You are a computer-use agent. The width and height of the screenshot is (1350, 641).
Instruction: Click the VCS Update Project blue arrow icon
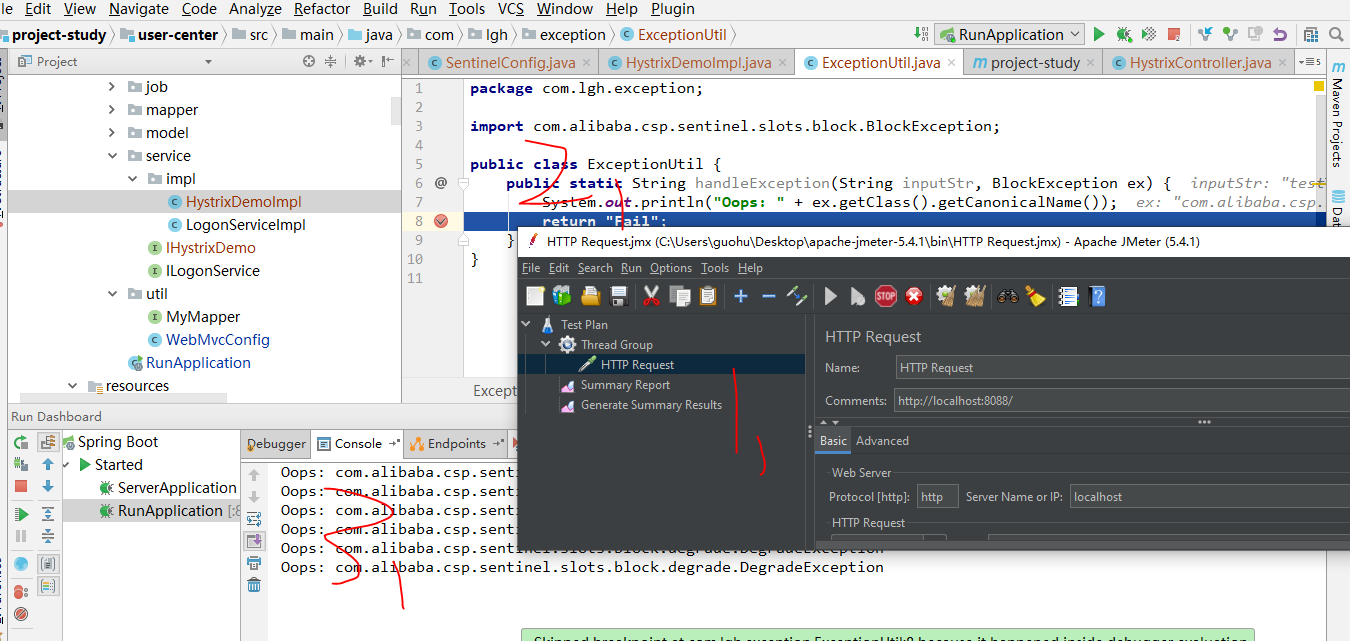tap(1205, 34)
